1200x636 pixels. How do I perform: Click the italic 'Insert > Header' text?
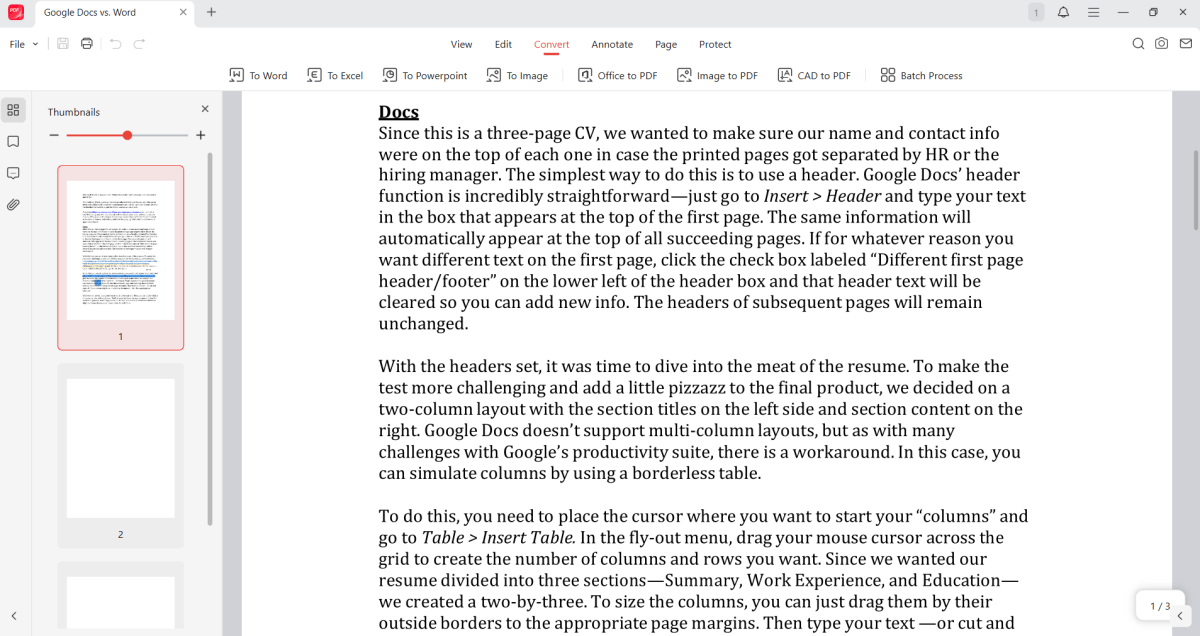coord(822,196)
